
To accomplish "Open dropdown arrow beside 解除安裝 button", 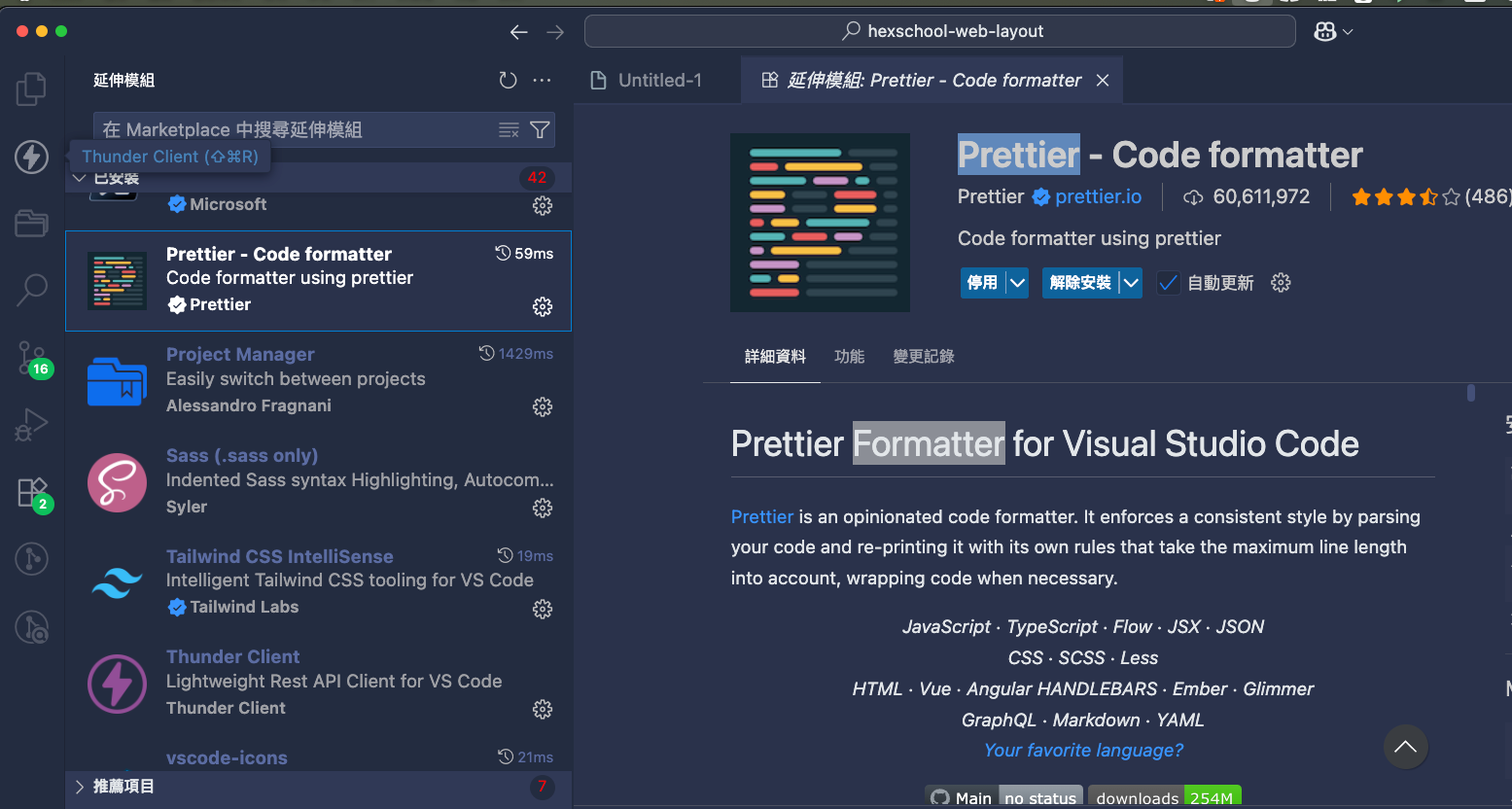I will tap(1131, 283).
